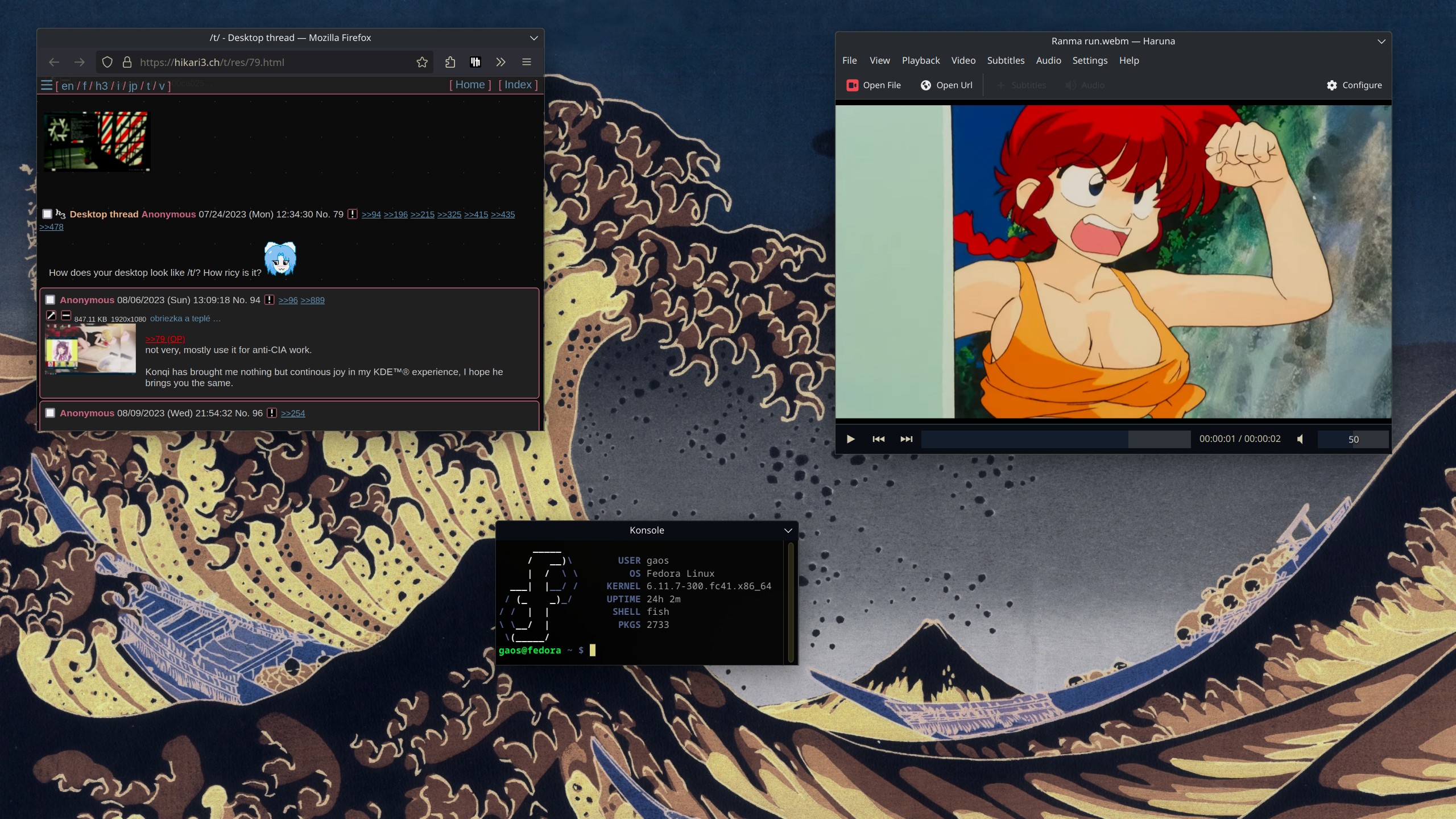
Task: Open the Firefox extensions puzzle icon
Action: point(450,62)
